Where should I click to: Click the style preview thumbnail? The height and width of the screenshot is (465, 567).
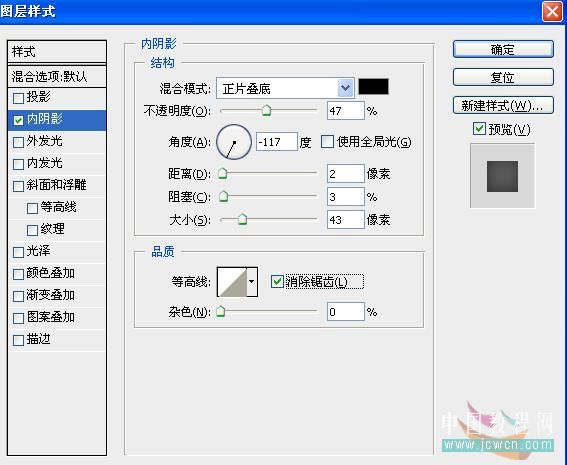coord(502,176)
